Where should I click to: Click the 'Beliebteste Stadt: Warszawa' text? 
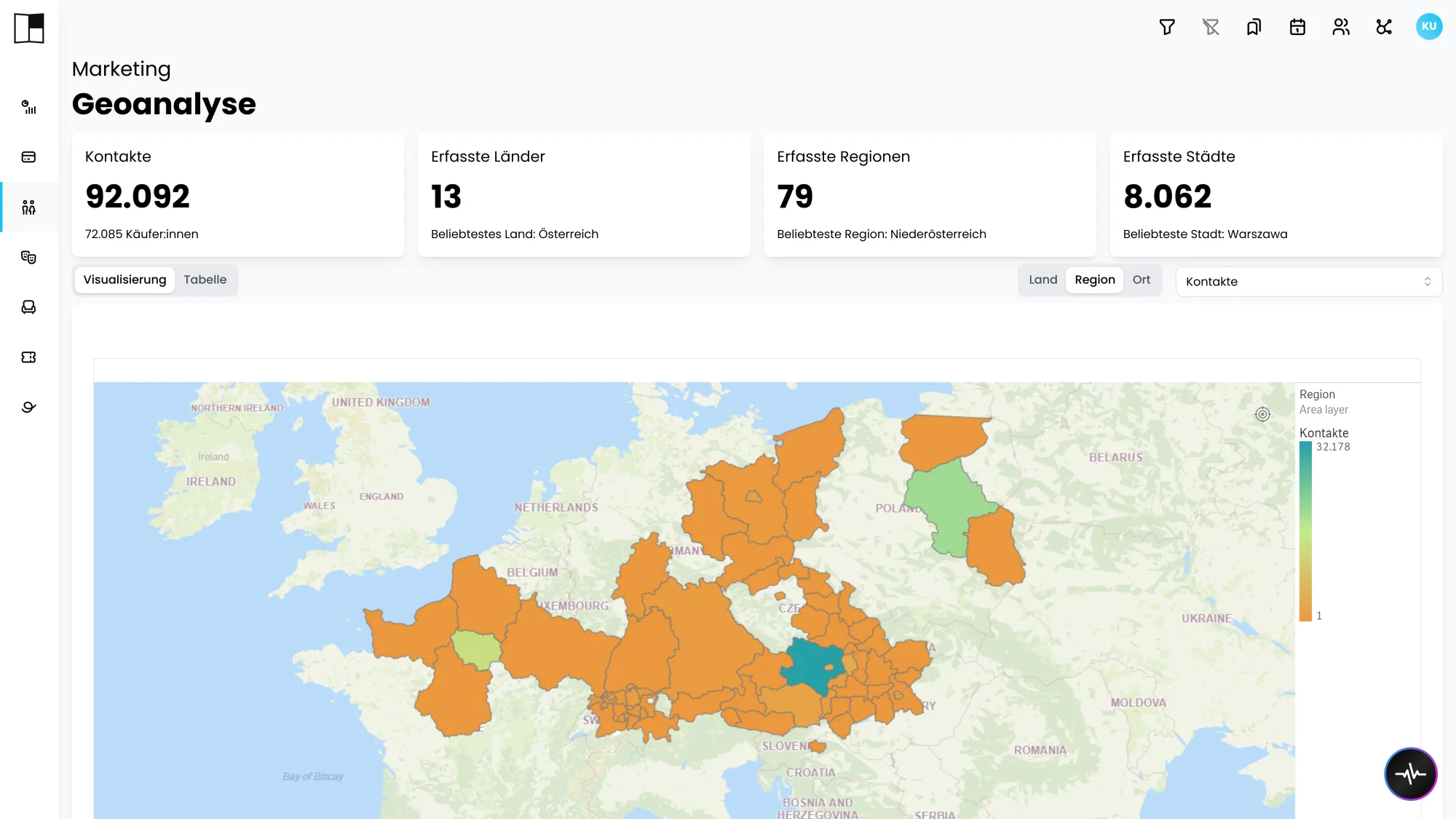pos(1205,234)
